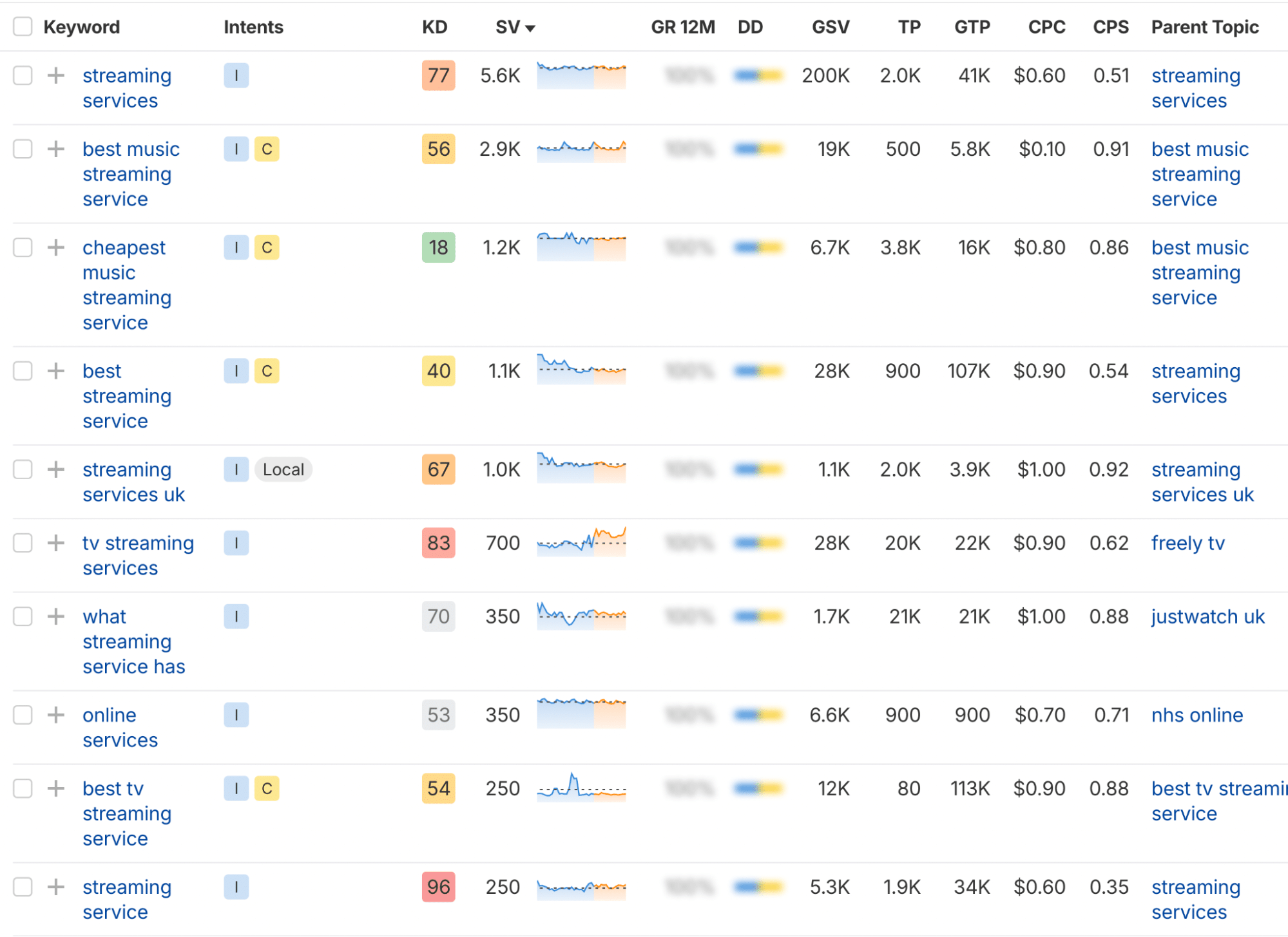Click the KD 96 score badge
The width and height of the screenshot is (1288, 937).
click(438, 887)
